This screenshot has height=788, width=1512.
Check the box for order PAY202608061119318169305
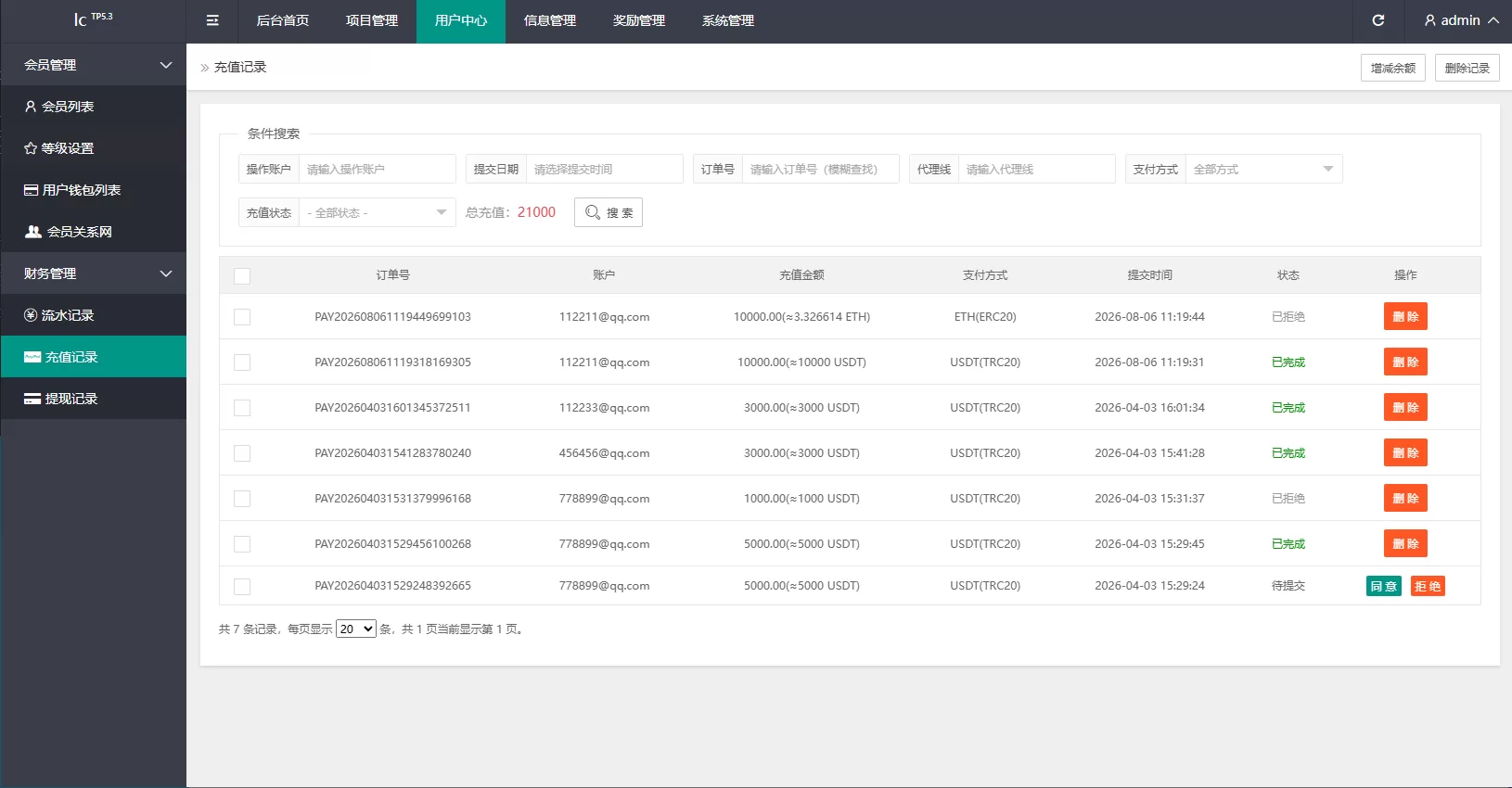click(242, 362)
